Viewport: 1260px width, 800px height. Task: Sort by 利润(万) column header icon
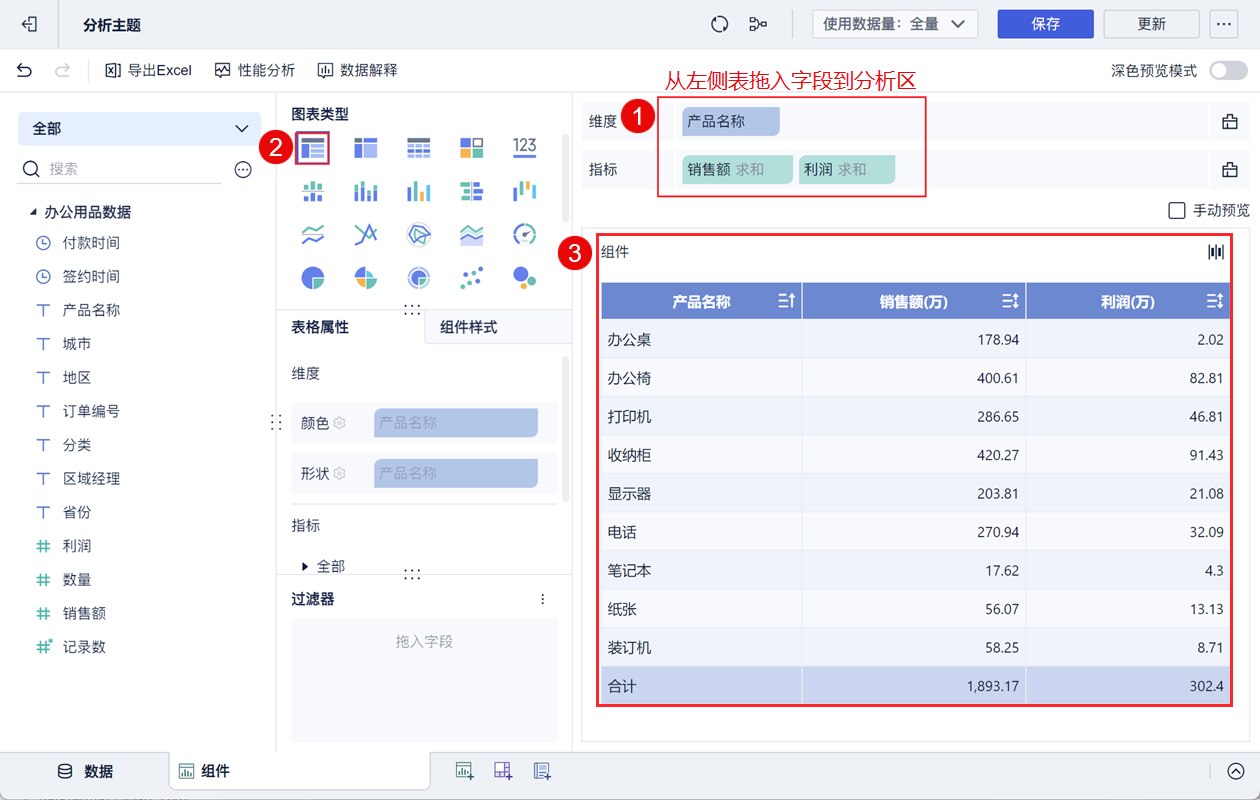click(x=1215, y=301)
